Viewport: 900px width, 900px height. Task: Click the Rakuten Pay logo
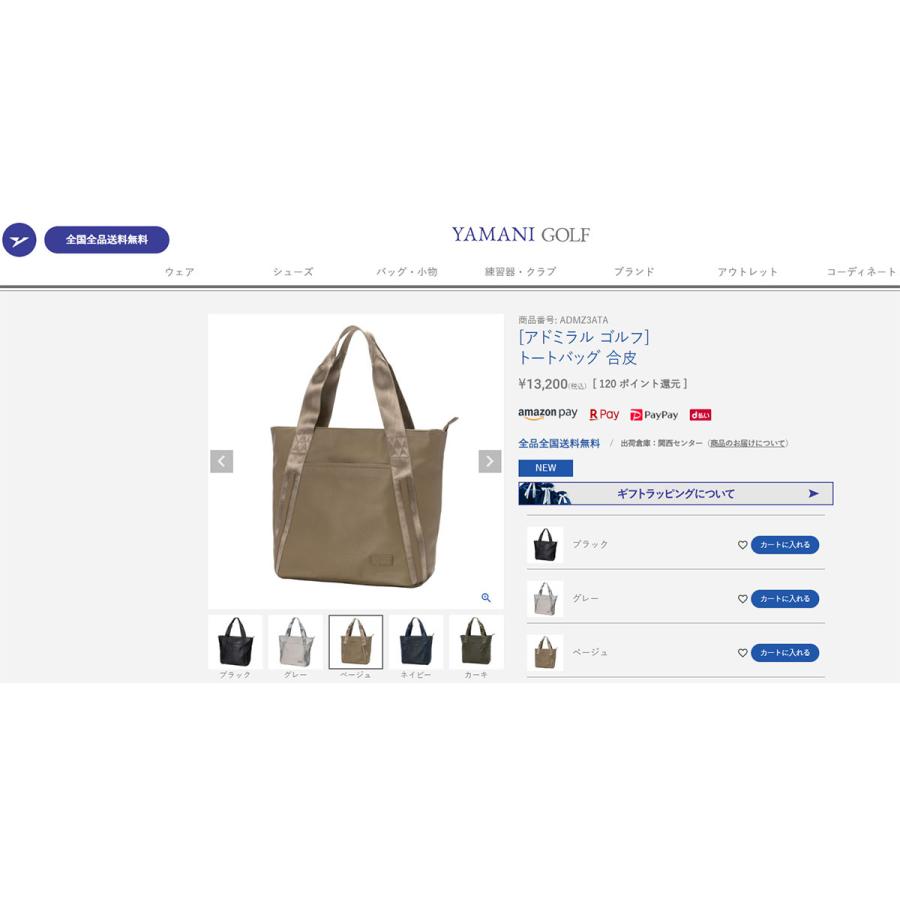[604, 414]
